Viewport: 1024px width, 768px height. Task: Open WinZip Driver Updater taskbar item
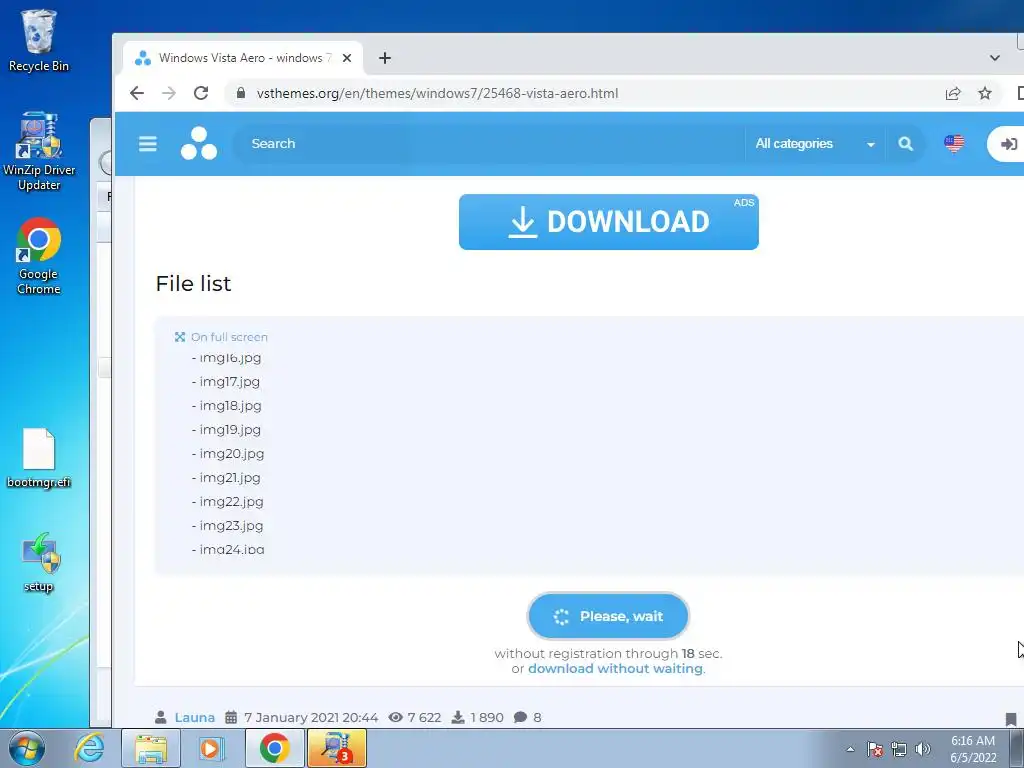coord(337,748)
